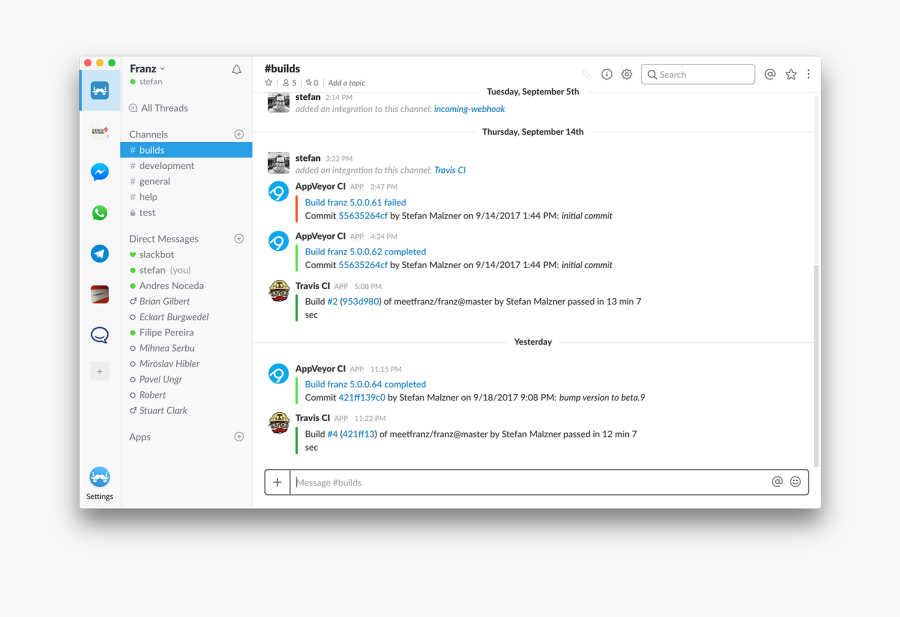The width and height of the screenshot is (900, 617).
Task: Add a new channel with plus button
Action: pyautogui.click(x=239, y=134)
